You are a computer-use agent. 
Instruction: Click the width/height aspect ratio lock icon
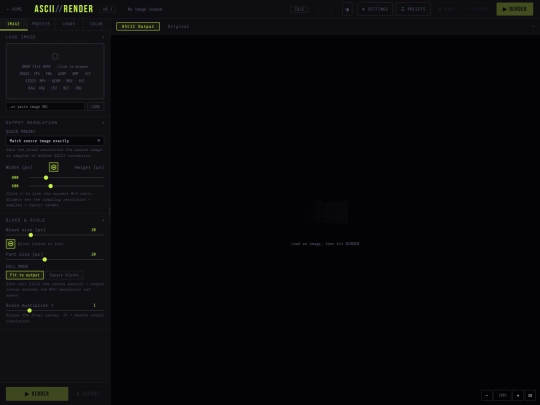click(x=53, y=167)
